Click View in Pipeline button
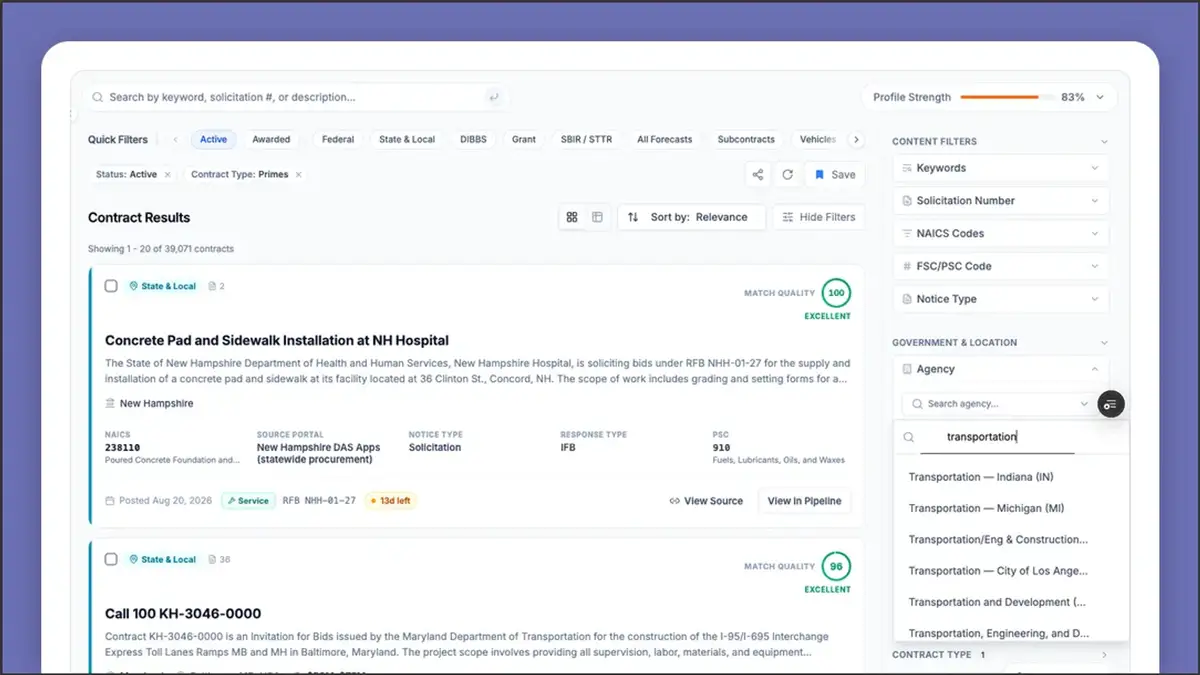Screen dimensions: 1200x675 click(804, 501)
